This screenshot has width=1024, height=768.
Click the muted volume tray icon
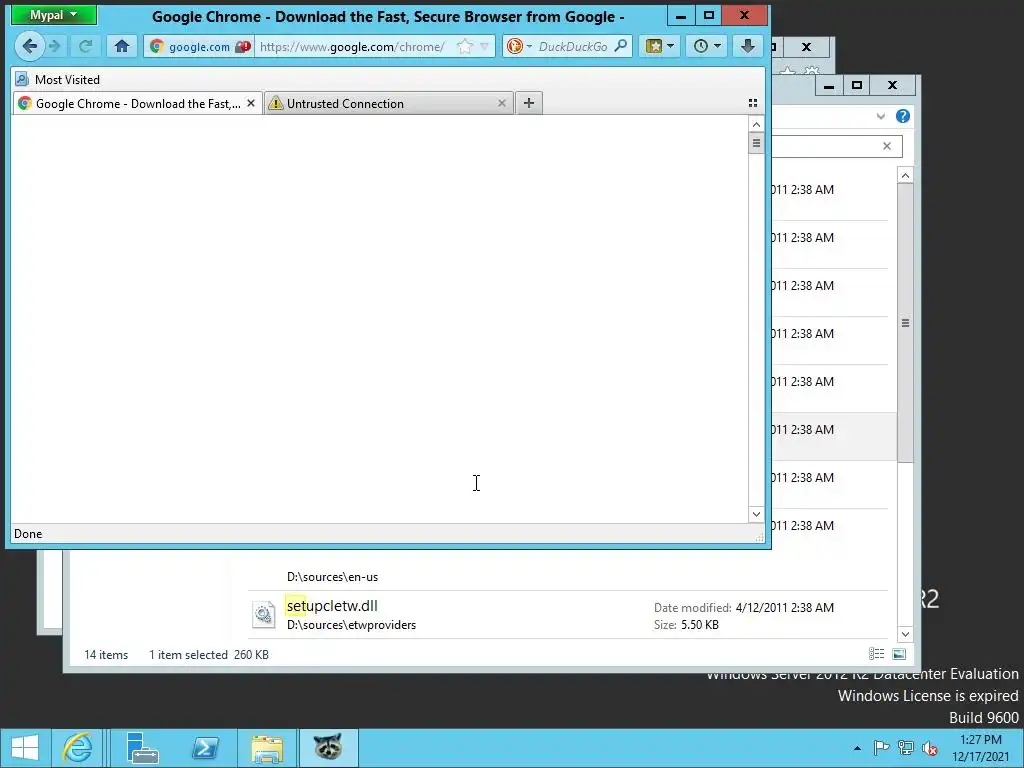pos(929,748)
